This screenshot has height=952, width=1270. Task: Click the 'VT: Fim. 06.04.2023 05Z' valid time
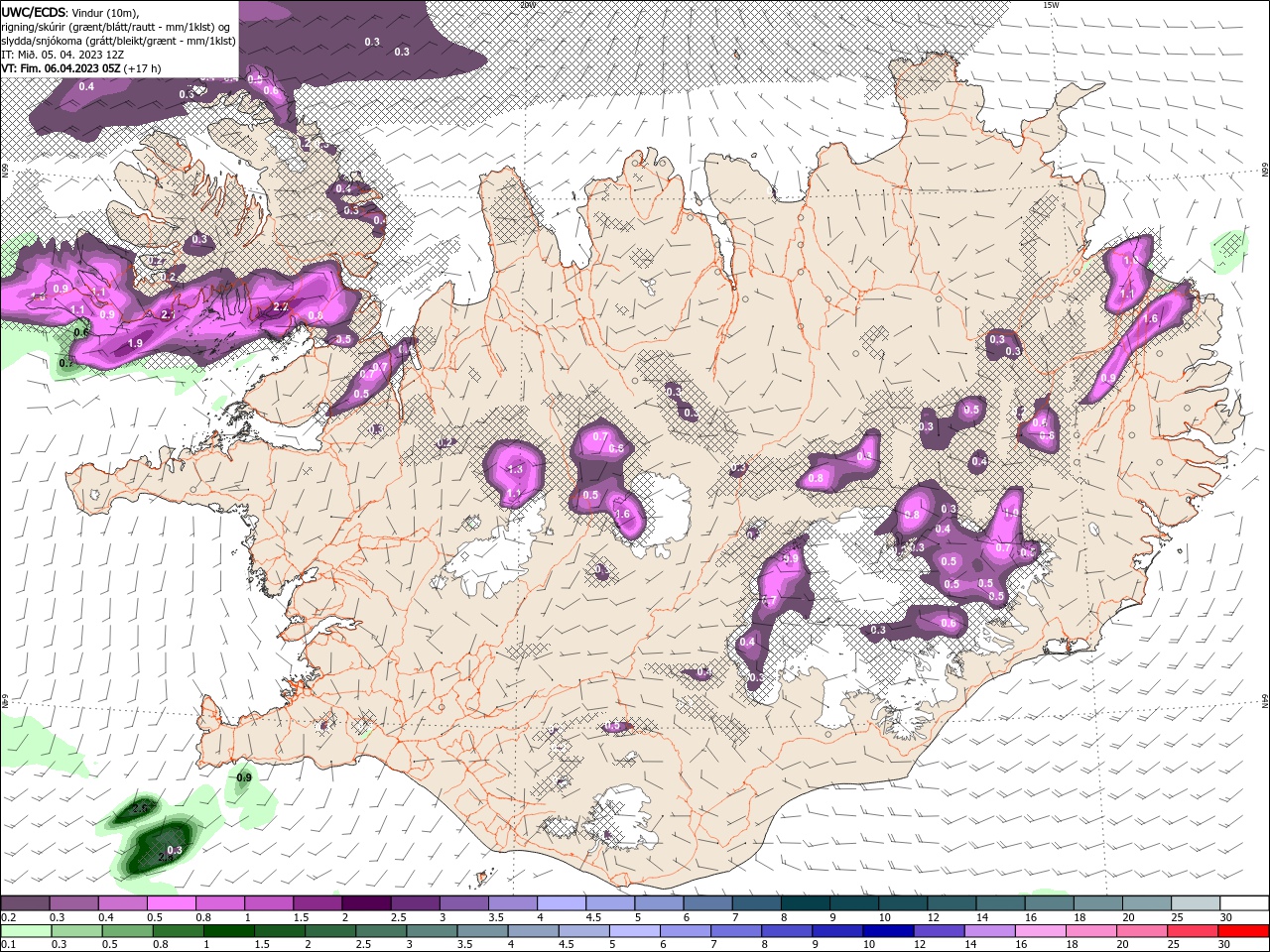coord(61,68)
